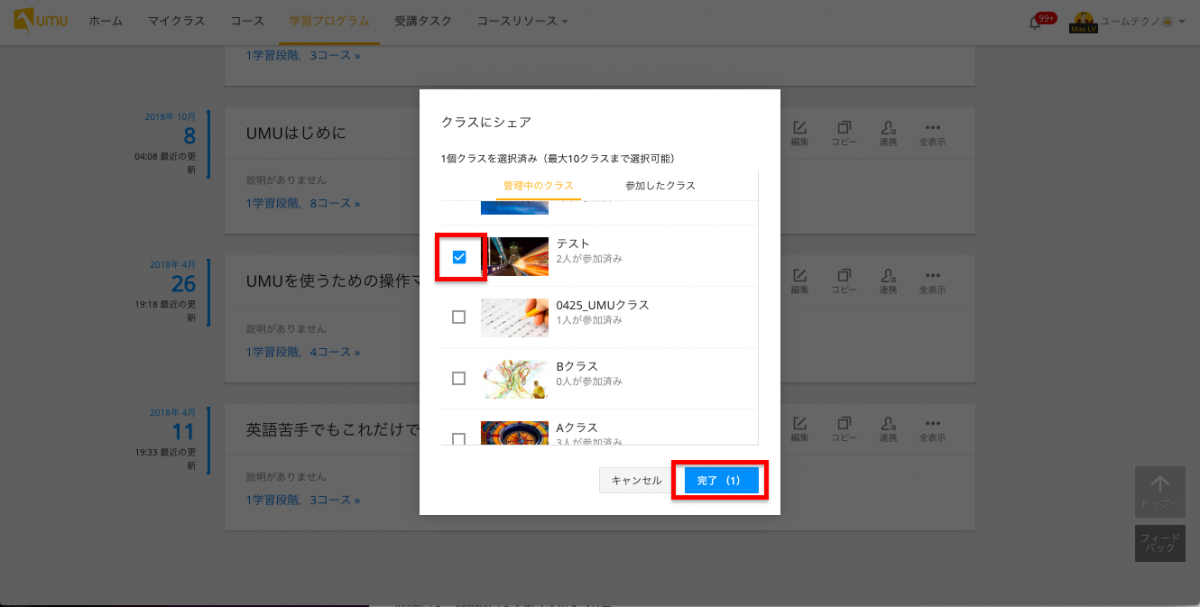Expand the コースリソース dropdown menu
The height and width of the screenshot is (607, 1200).
pos(522,21)
